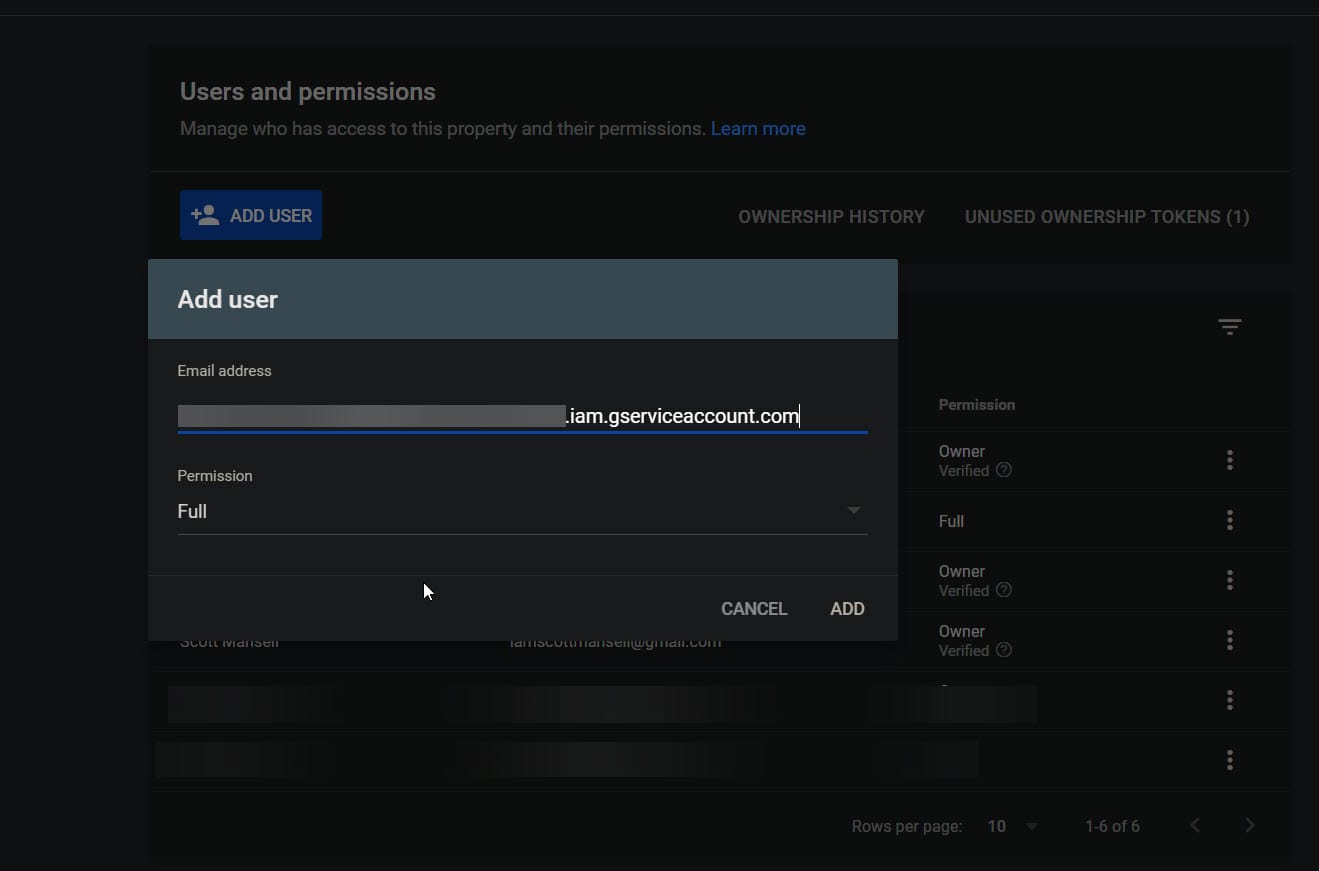
Task: Open Unused Ownership Tokens
Action: coord(1106,216)
